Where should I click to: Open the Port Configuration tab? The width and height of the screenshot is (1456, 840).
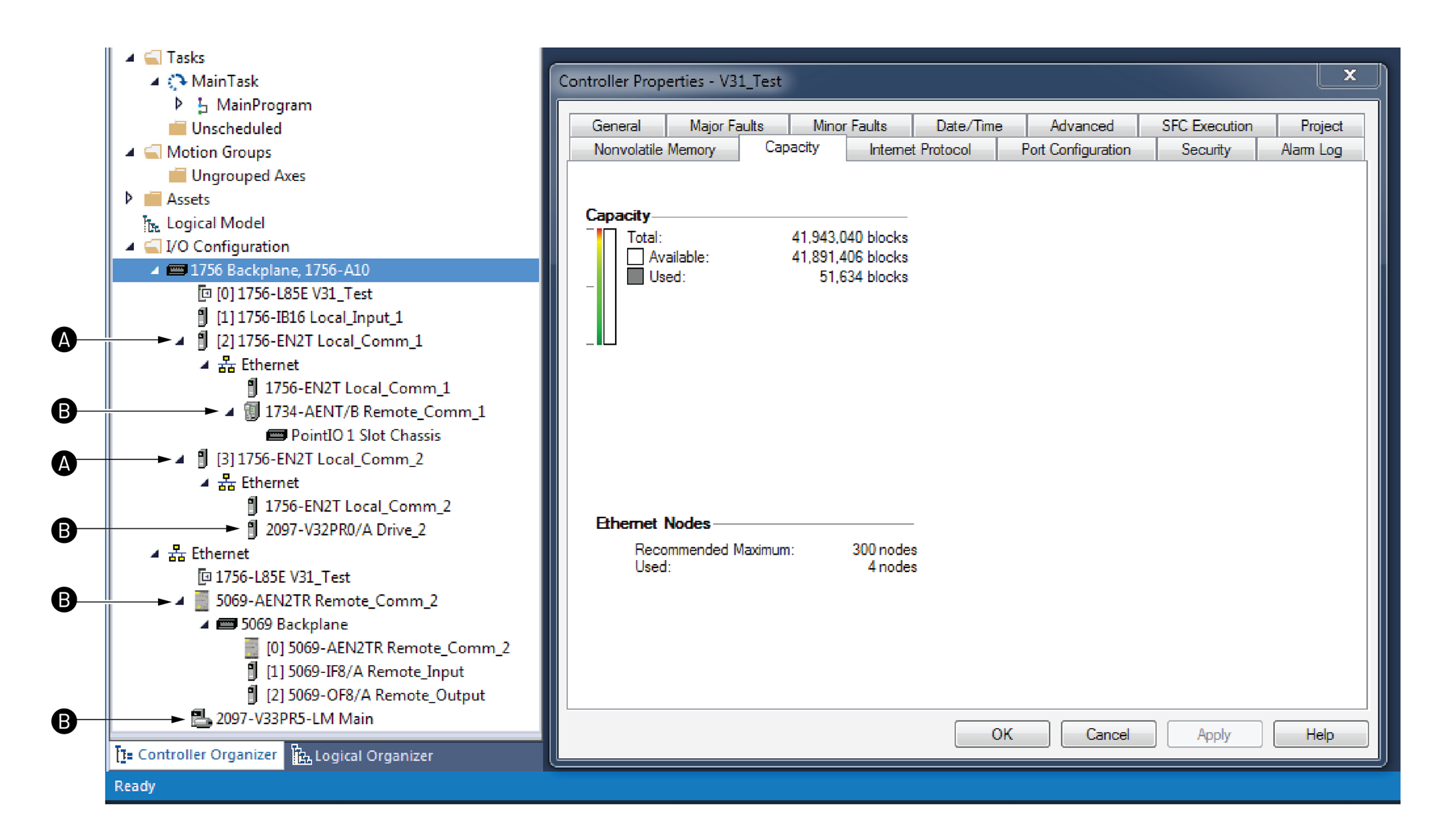coord(1075,149)
